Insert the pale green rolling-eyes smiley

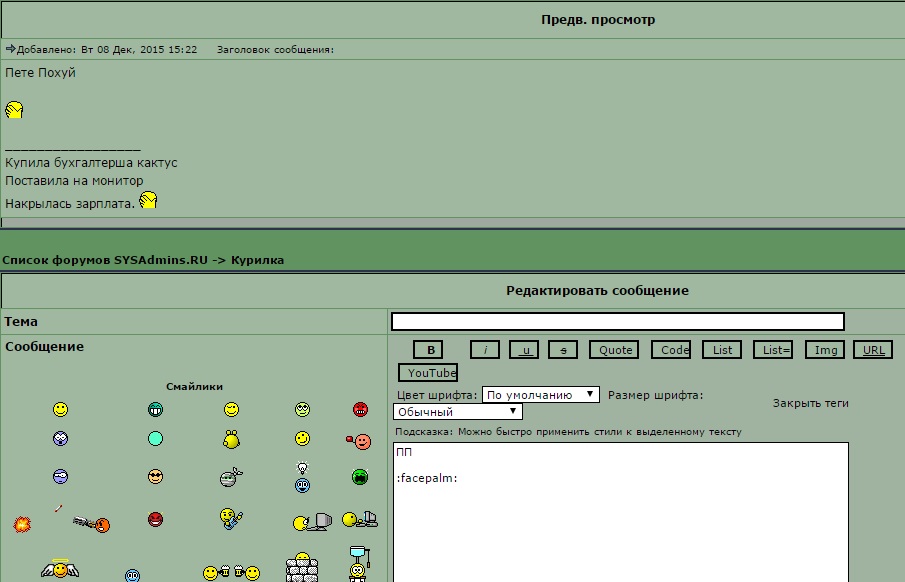[302, 409]
